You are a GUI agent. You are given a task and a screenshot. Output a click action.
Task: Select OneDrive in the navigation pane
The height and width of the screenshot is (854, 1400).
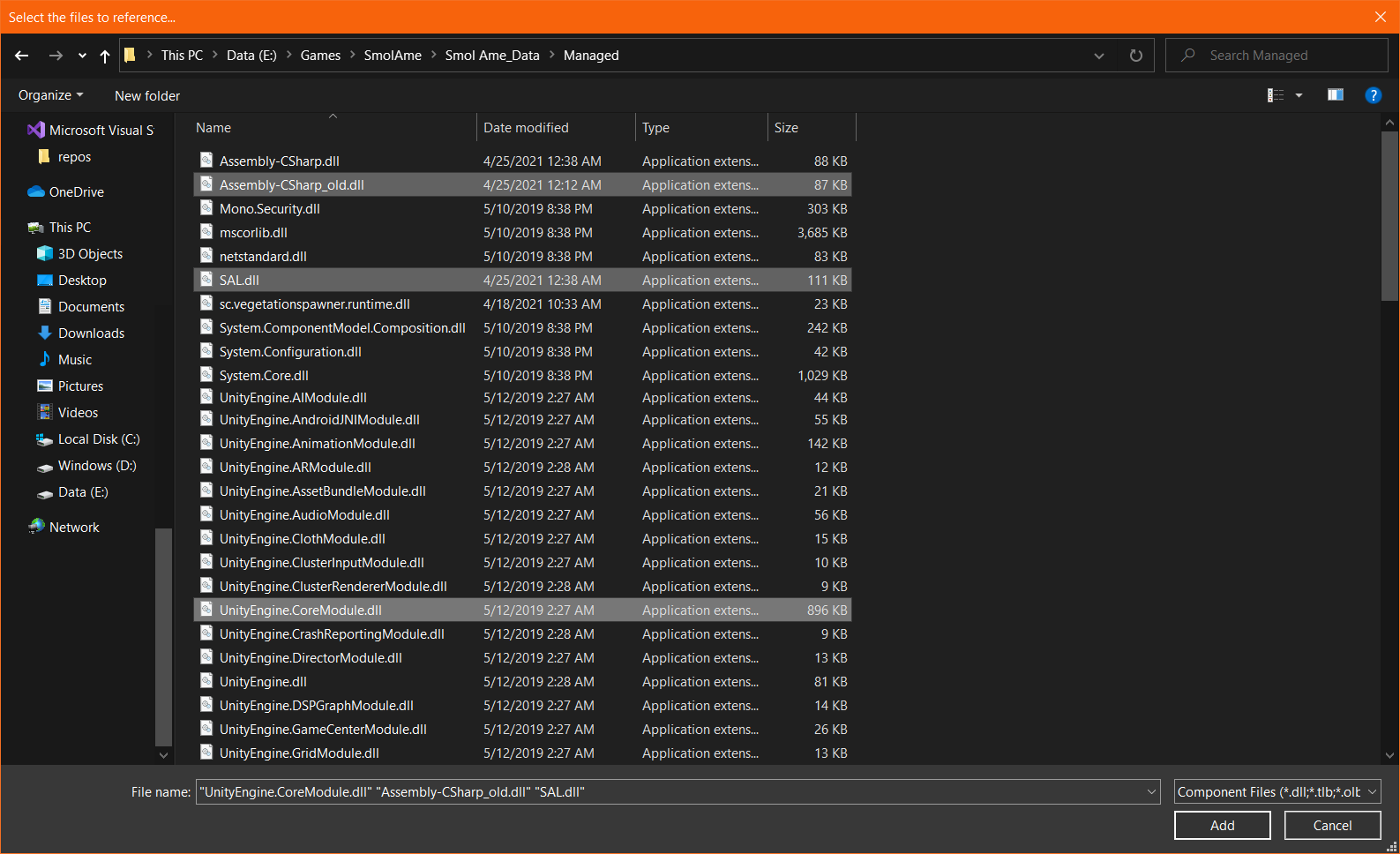[66, 191]
